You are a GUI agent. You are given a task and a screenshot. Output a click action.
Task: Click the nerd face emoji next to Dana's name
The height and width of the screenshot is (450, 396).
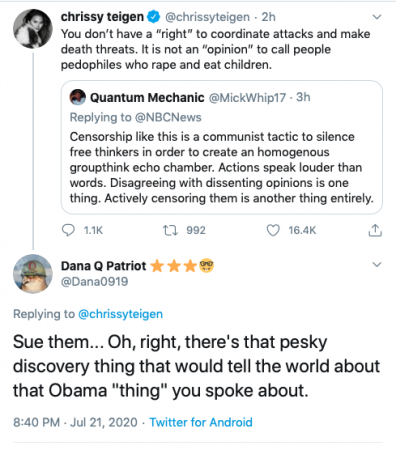click(x=206, y=266)
